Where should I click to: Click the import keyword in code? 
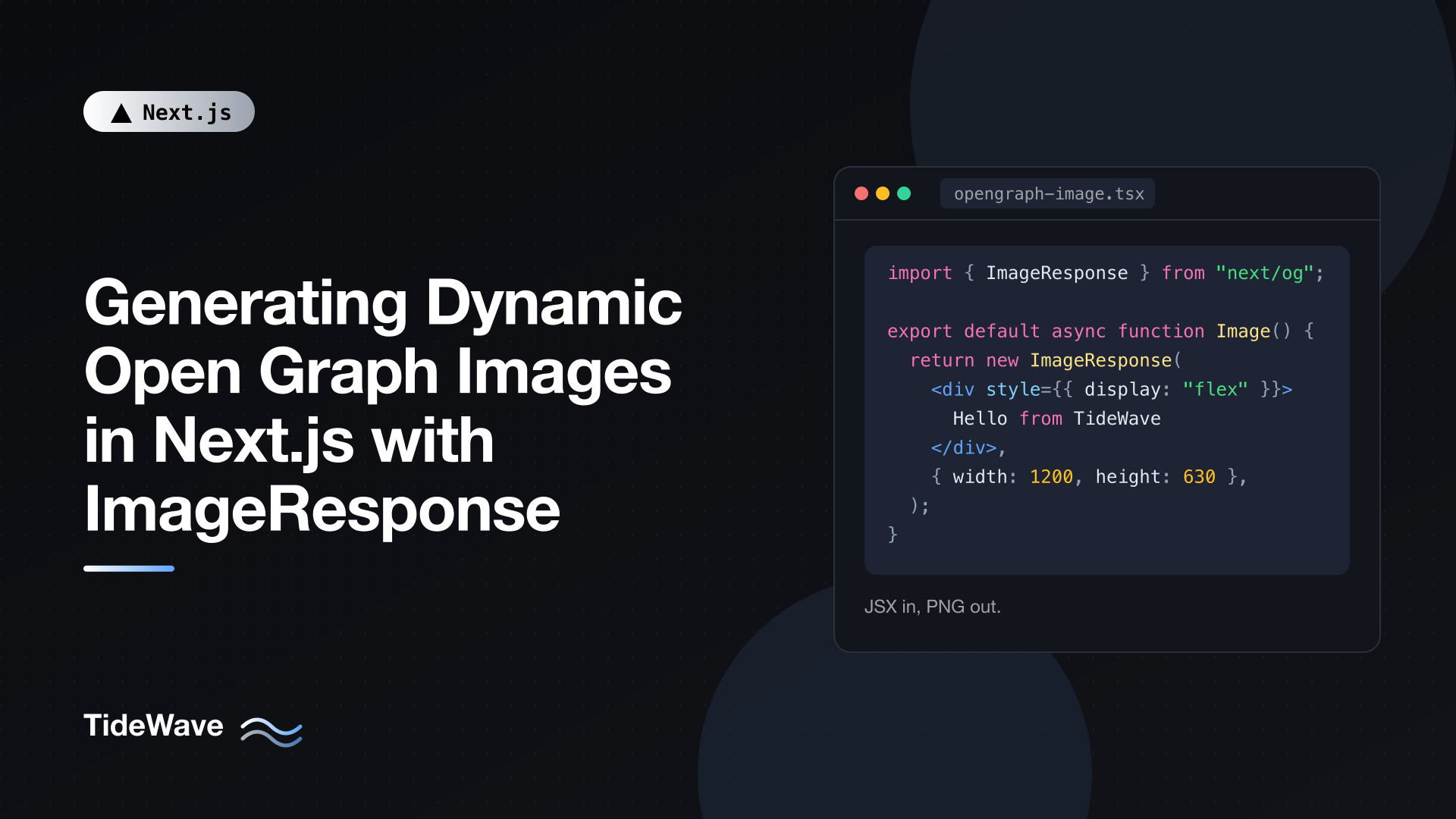pos(920,273)
